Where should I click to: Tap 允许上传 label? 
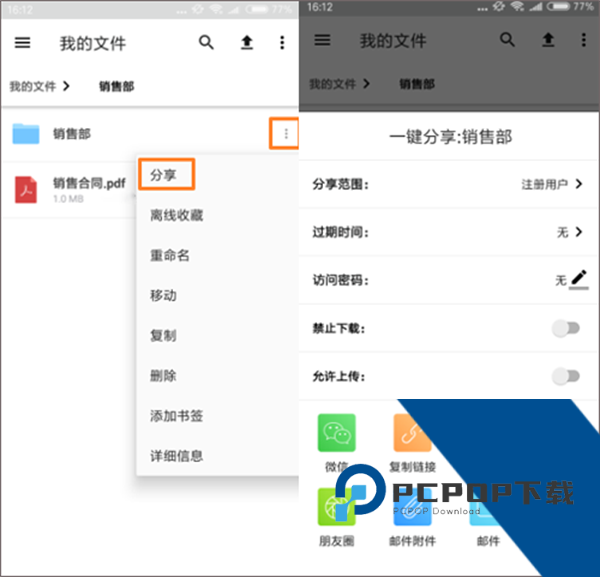click(x=339, y=377)
